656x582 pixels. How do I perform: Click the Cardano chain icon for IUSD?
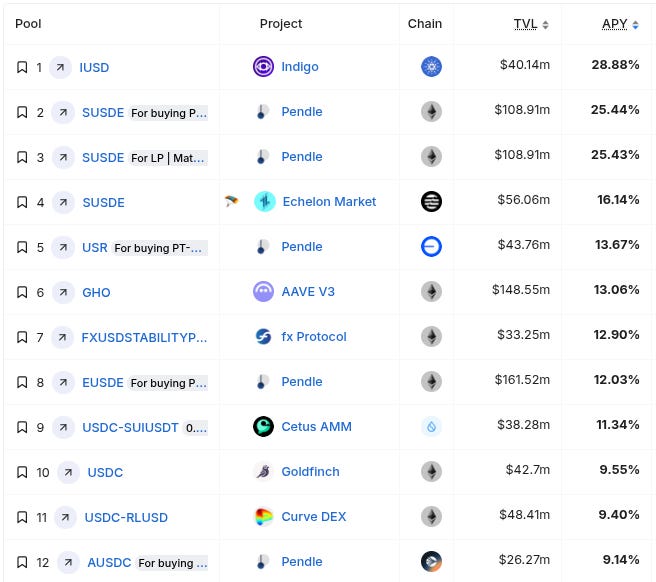point(431,67)
